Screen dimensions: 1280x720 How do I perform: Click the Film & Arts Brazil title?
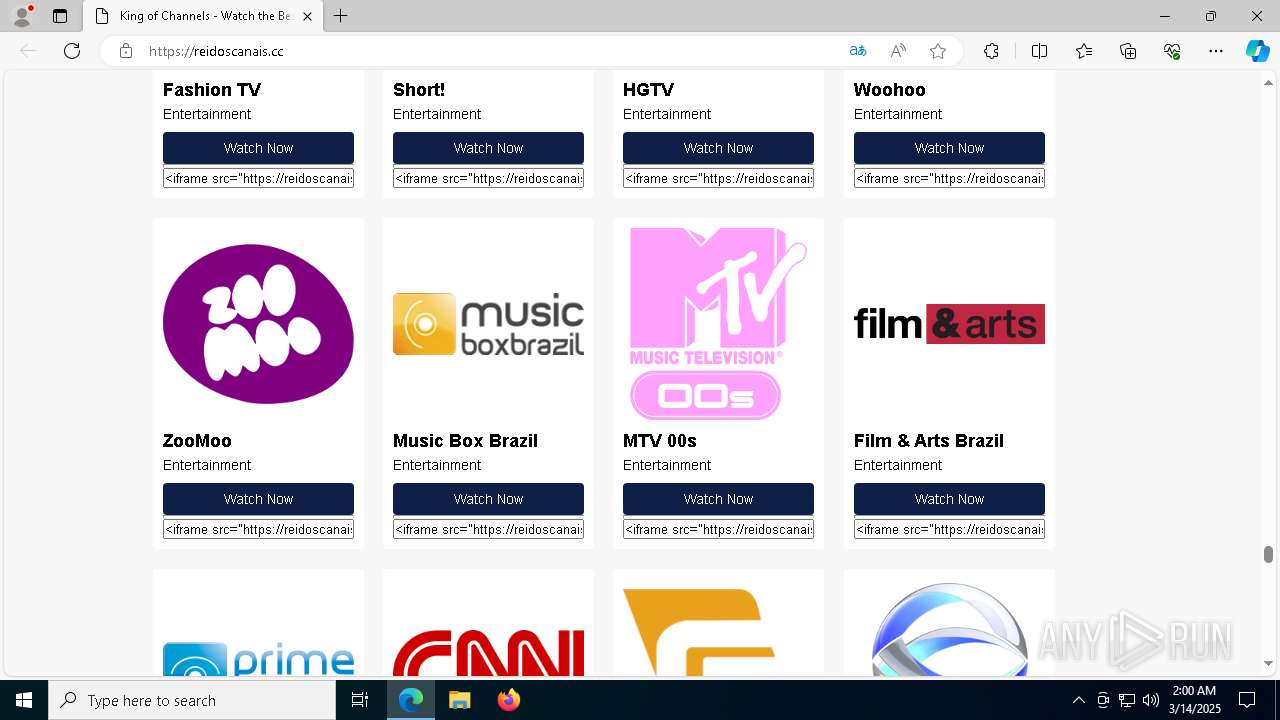pos(929,441)
